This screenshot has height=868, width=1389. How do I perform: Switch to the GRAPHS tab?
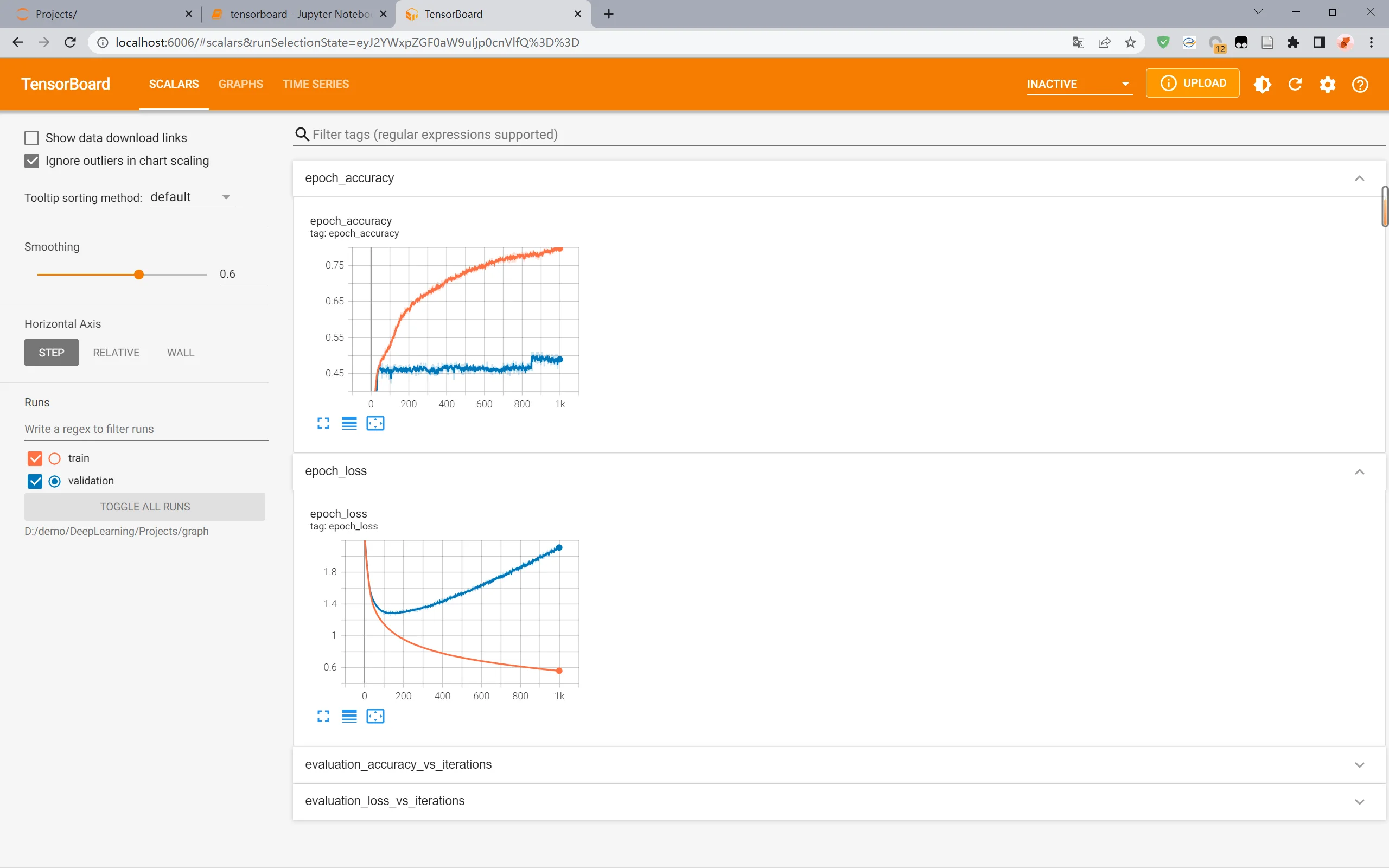pos(240,85)
